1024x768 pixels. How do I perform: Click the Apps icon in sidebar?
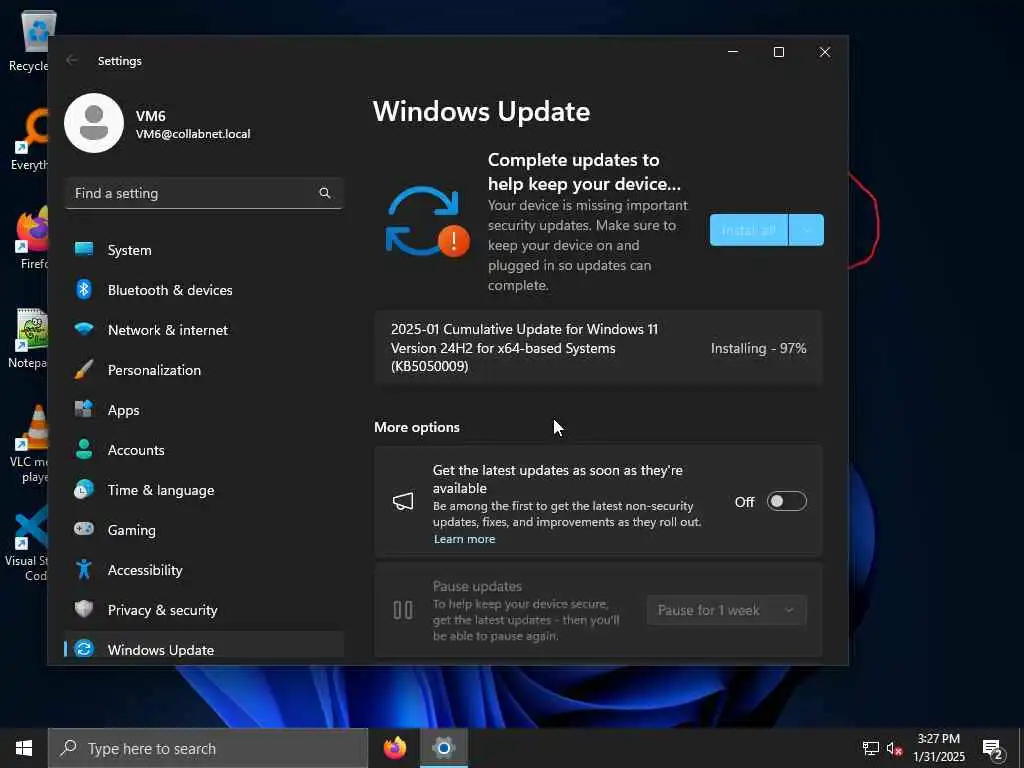[84, 409]
